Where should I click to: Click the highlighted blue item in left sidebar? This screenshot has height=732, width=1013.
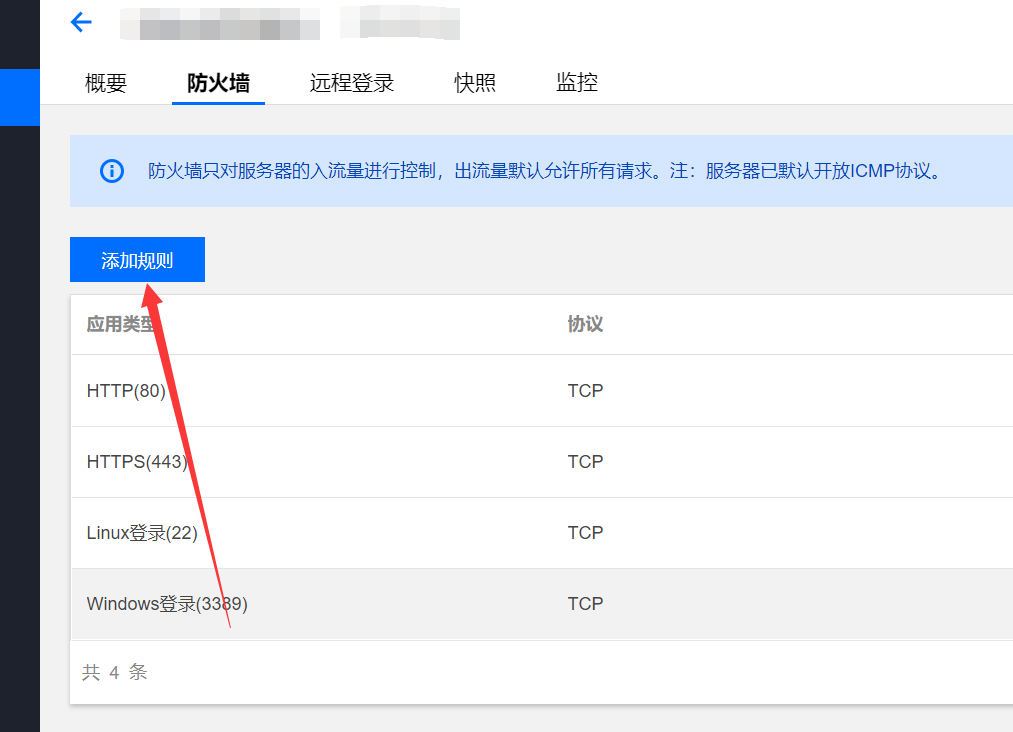click(x=20, y=98)
